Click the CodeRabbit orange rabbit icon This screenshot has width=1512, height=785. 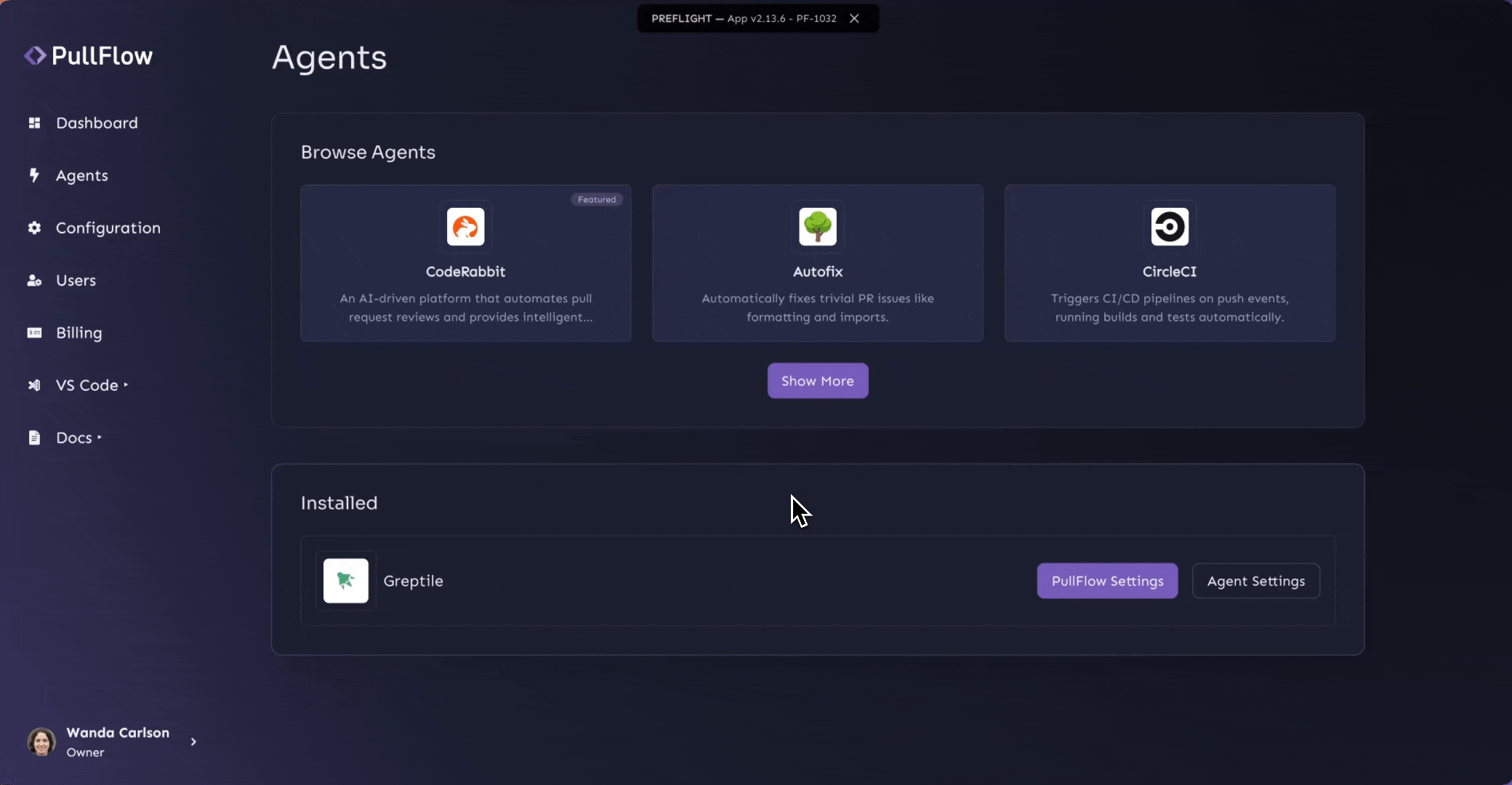click(x=465, y=227)
